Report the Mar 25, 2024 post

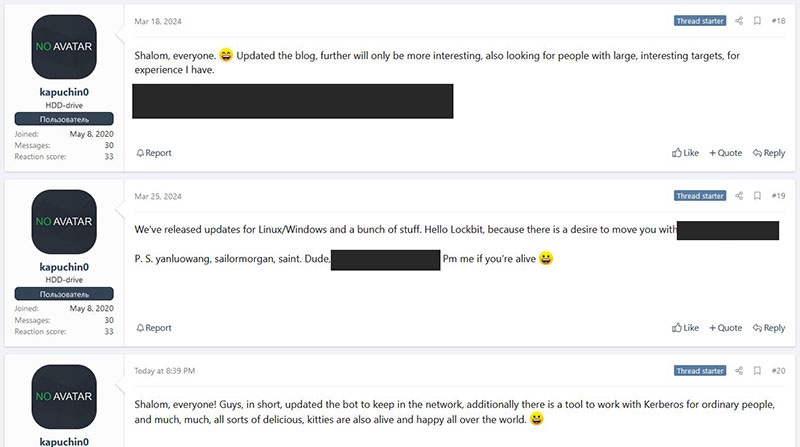pos(154,328)
